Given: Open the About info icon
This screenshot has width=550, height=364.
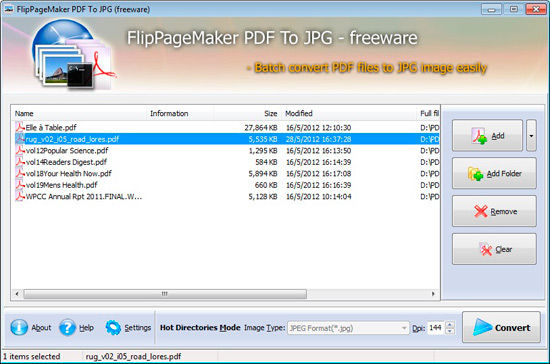Looking at the screenshot, I should click(19, 328).
